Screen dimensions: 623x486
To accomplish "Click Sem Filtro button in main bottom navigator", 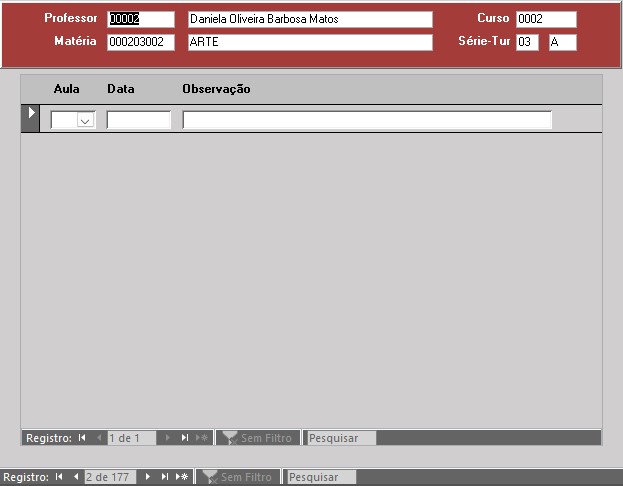I will (x=238, y=476).
